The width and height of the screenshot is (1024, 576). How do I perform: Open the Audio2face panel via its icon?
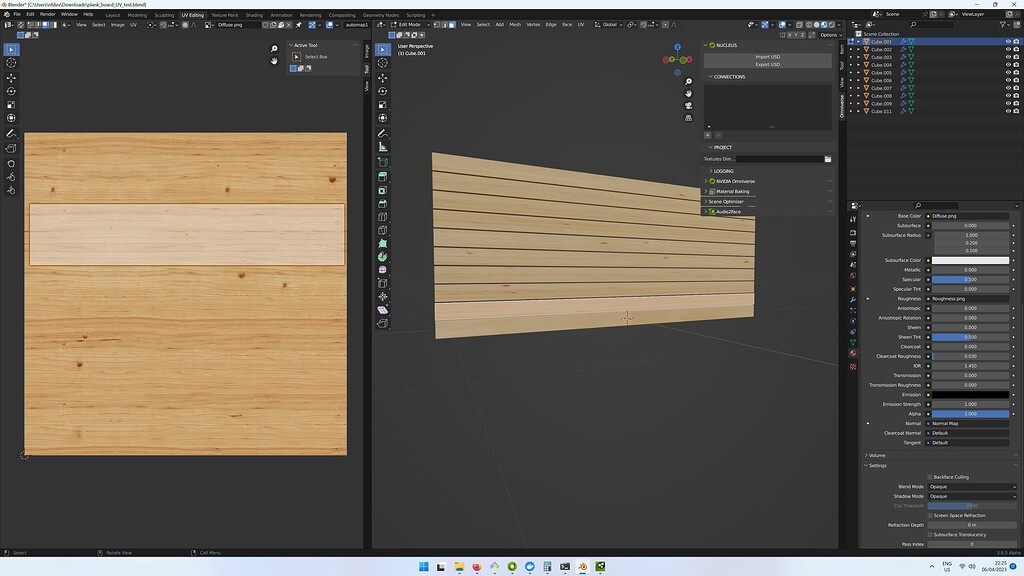[x=712, y=211]
